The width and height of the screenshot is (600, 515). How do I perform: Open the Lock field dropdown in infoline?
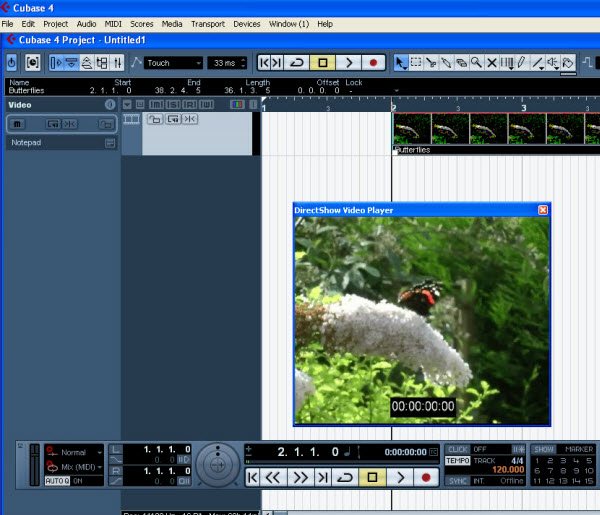(396, 91)
